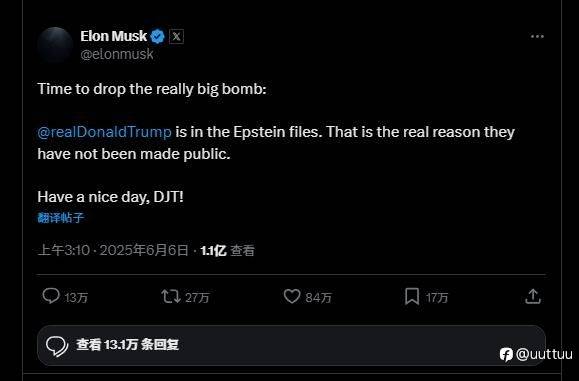The image size is (579, 381).
Task: Click the 1.1亿 查看 view count
Action: [227, 251]
